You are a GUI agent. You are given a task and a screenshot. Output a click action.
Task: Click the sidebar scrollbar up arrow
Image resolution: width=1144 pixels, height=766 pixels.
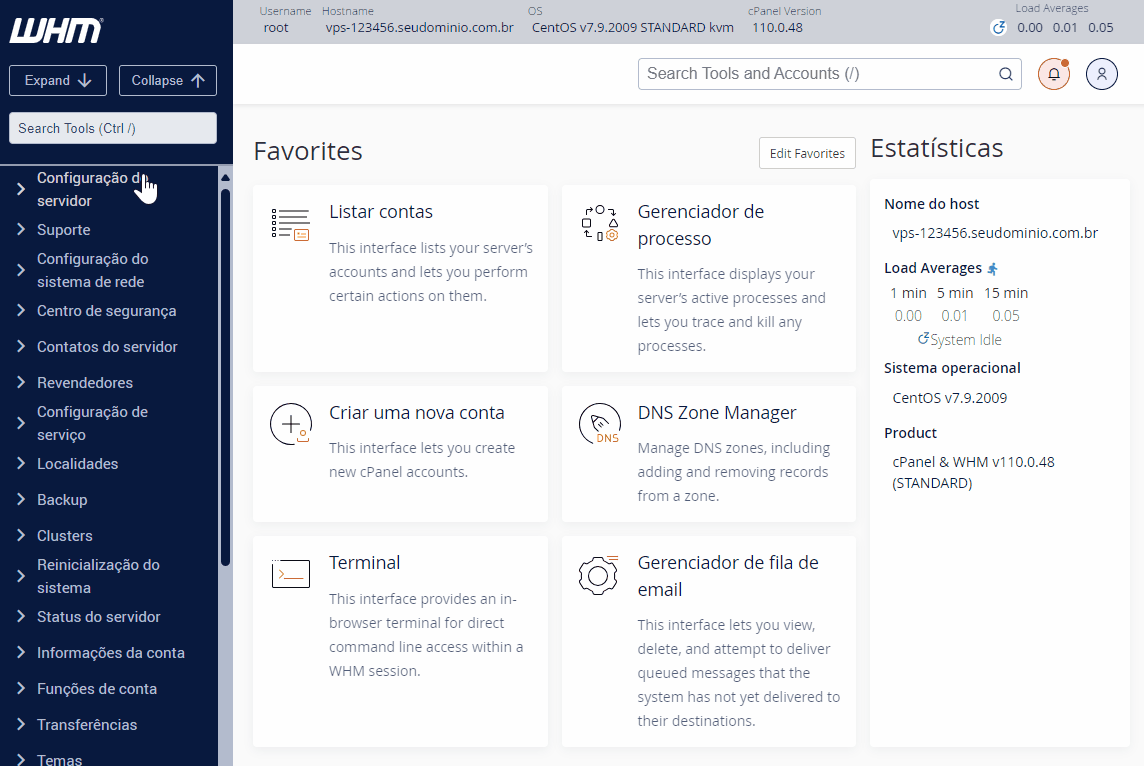pos(225,177)
